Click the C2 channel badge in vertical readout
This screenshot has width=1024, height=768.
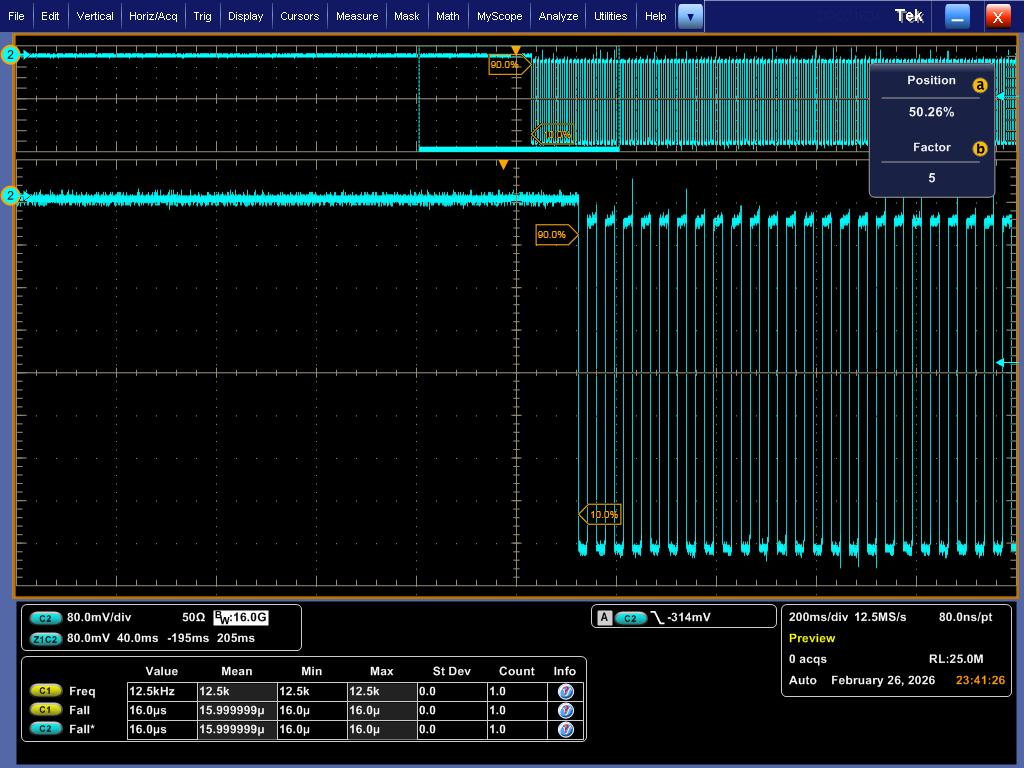(x=46, y=618)
